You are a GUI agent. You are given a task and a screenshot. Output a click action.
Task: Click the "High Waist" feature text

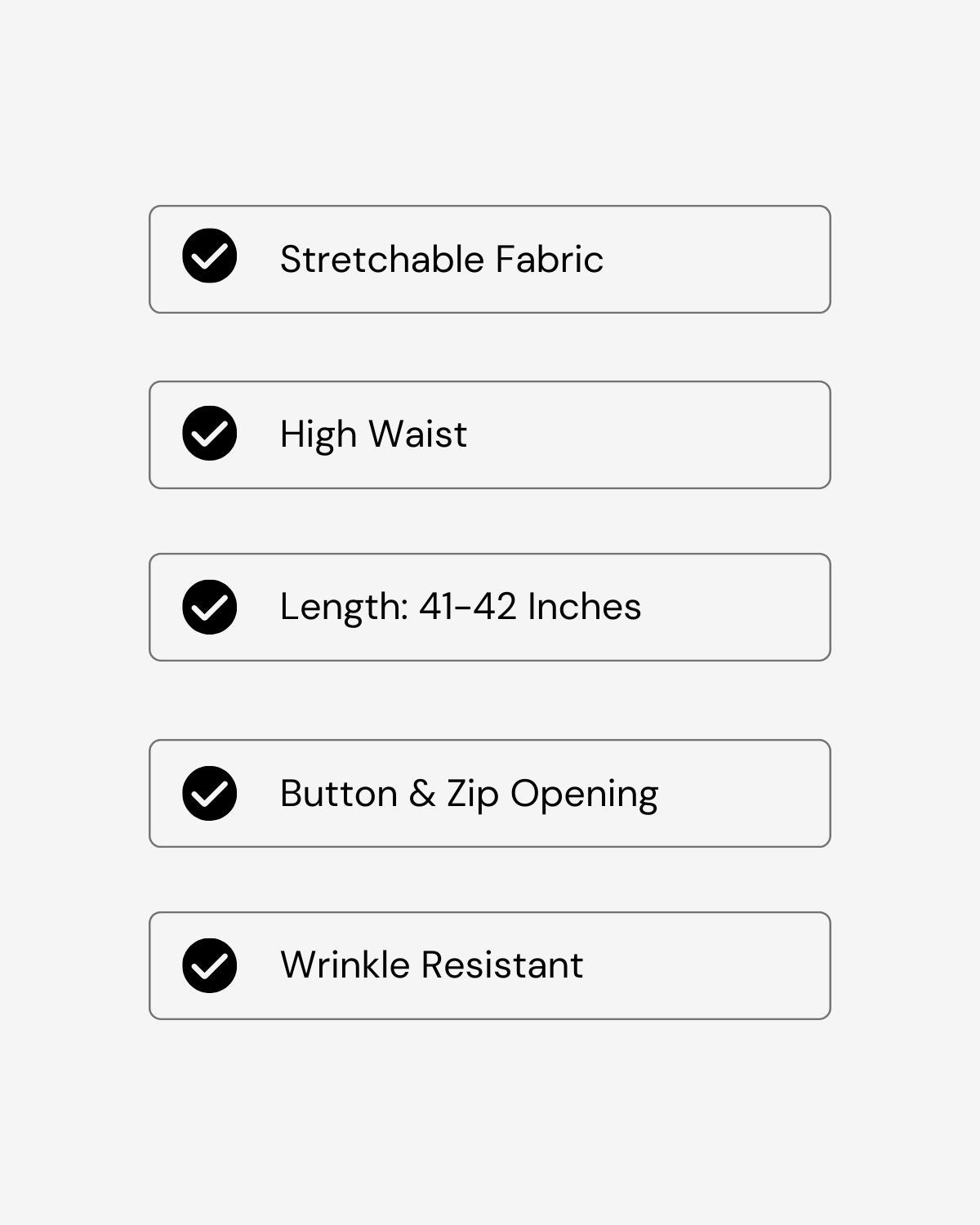(x=373, y=434)
